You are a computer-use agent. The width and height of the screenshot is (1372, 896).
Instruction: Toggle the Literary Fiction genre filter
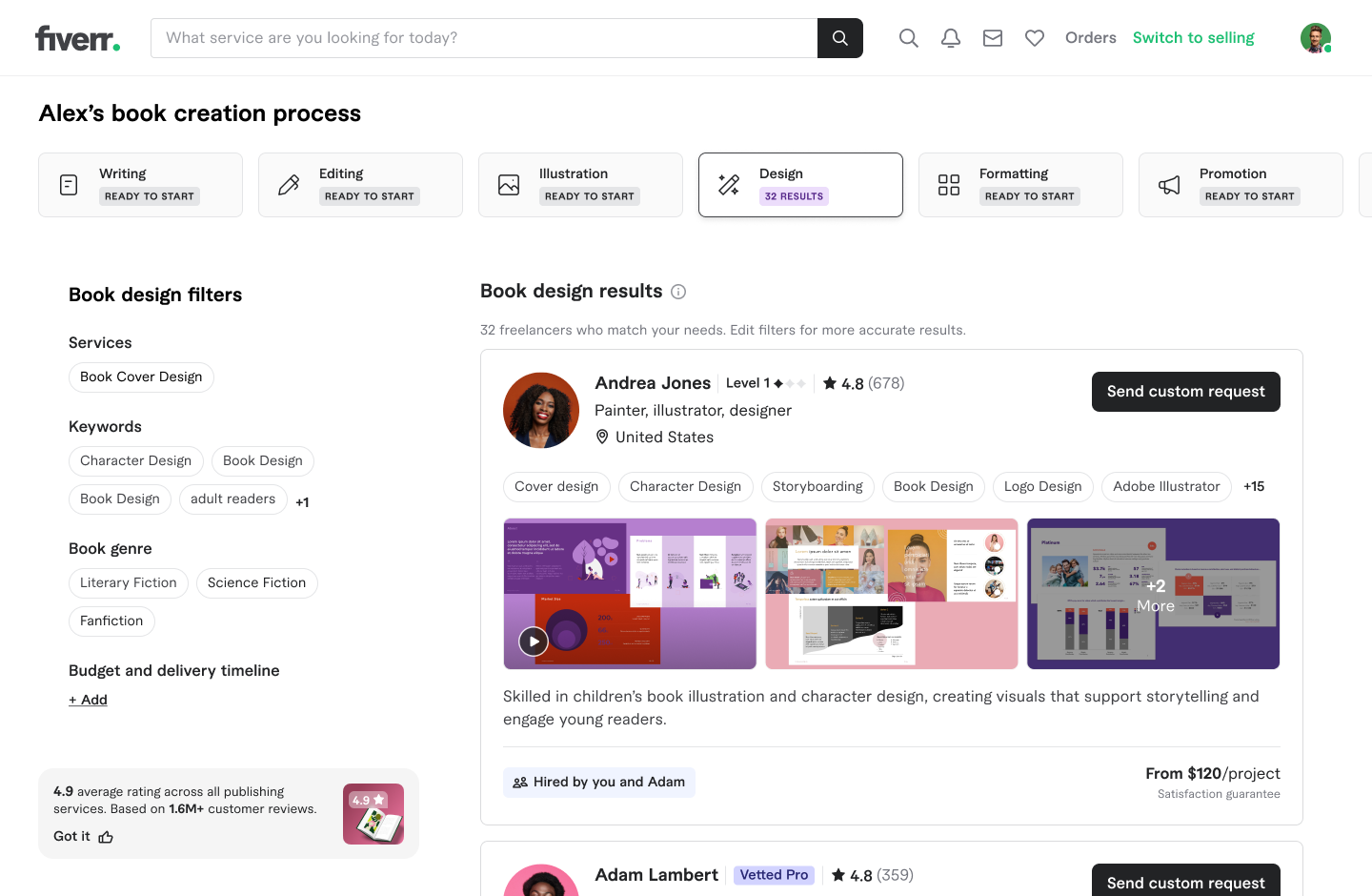click(129, 583)
